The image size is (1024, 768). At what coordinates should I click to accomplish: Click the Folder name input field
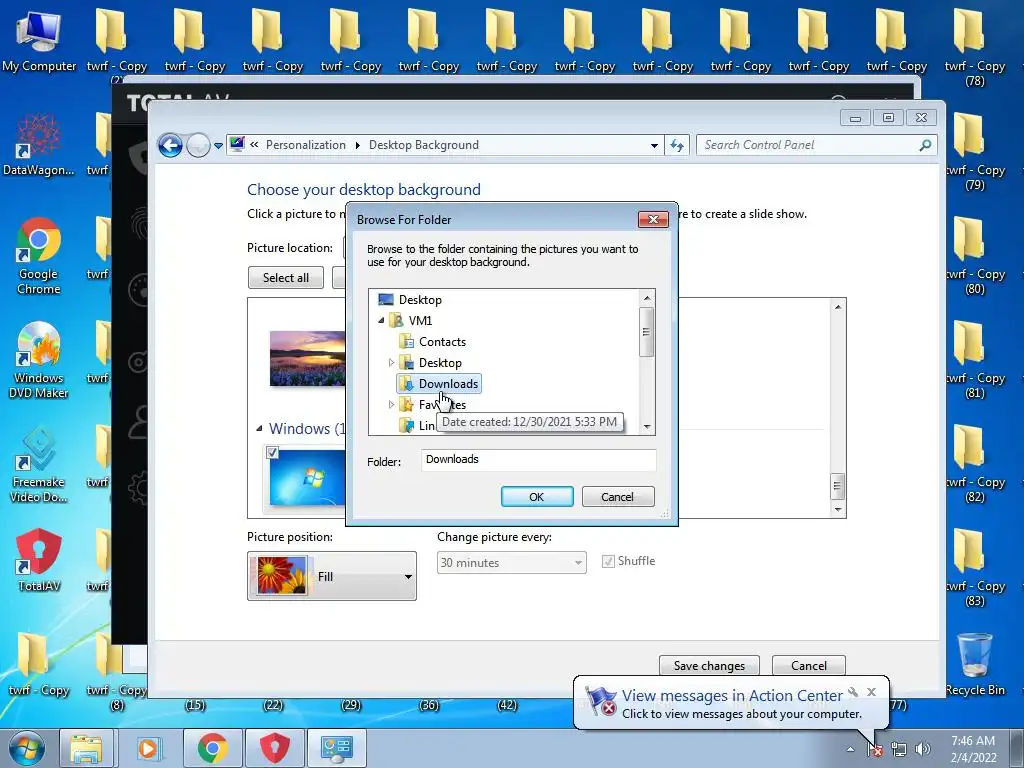click(538, 460)
